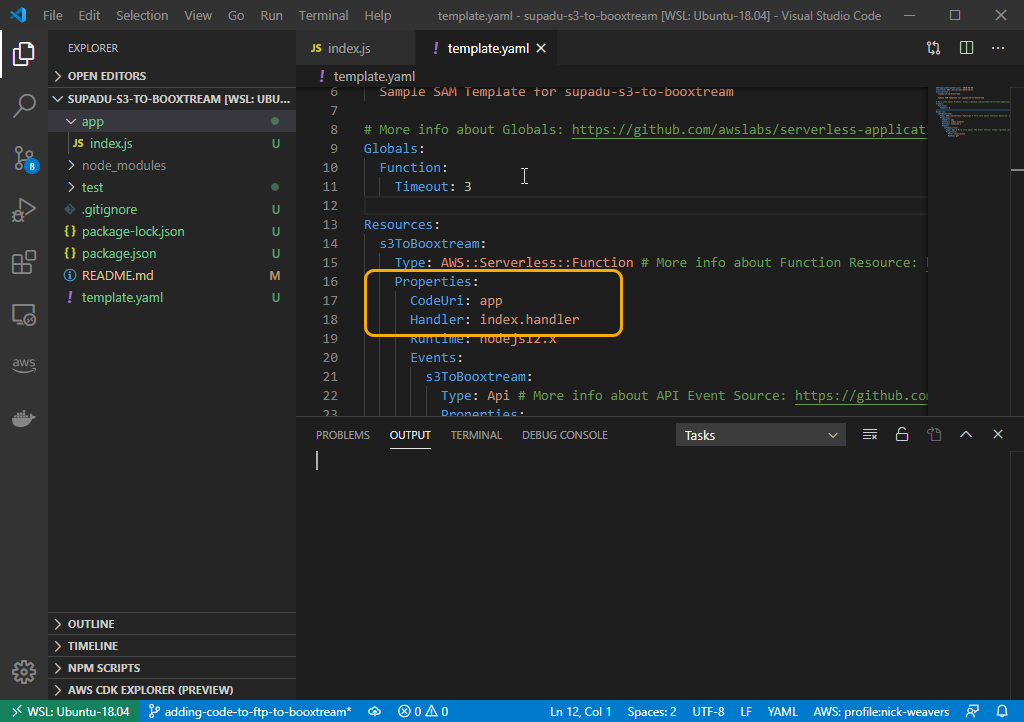This screenshot has height=722, width=1024.
Task: Open the Selection menu
Action: click(142, 15)
